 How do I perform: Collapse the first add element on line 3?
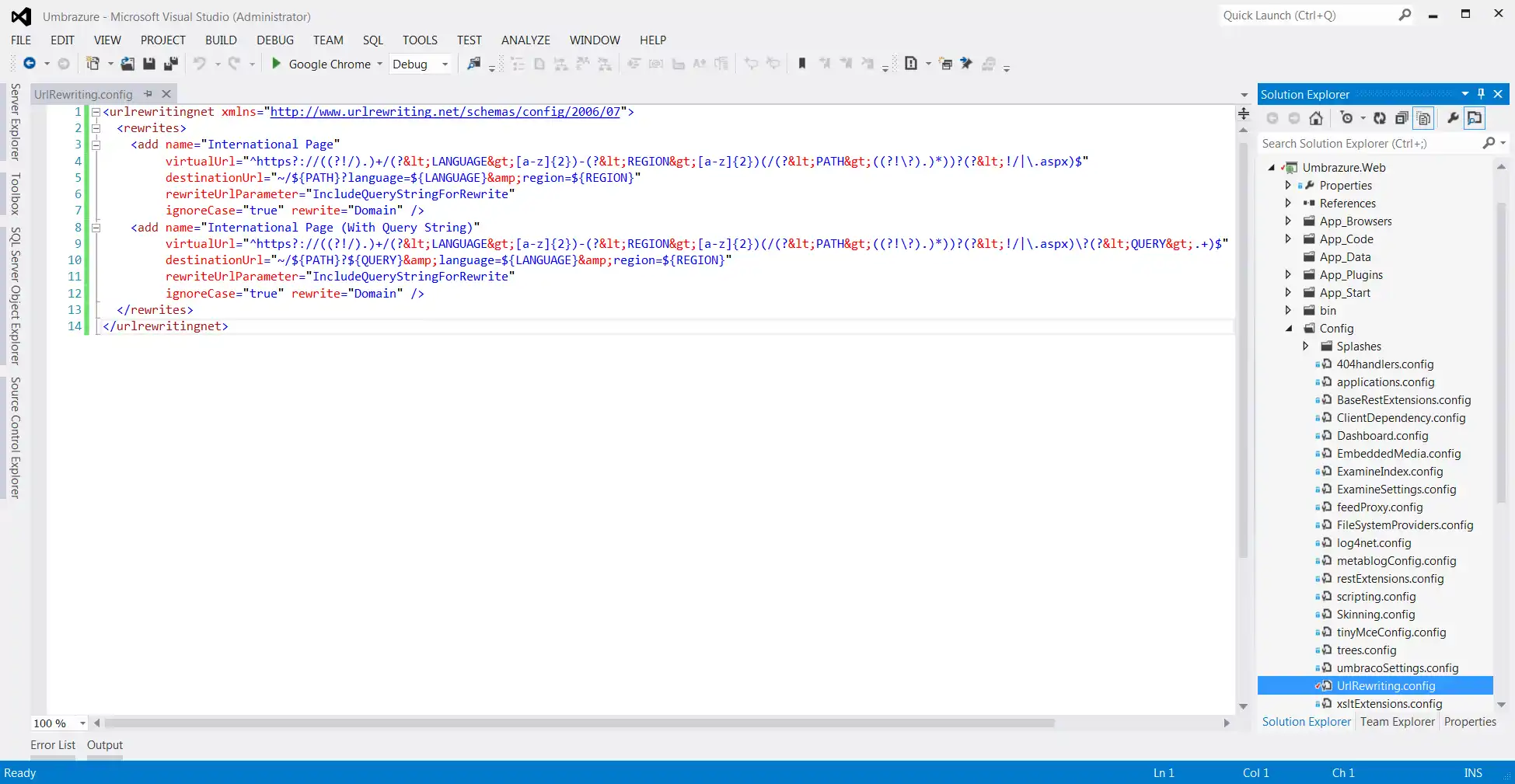pos(96,145)
